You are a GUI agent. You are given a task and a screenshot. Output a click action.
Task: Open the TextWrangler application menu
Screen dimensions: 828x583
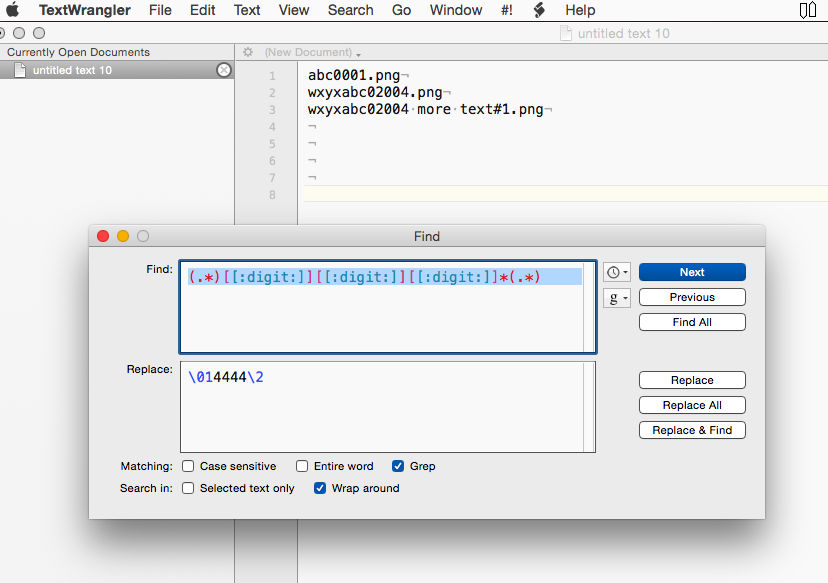point(84,10)
